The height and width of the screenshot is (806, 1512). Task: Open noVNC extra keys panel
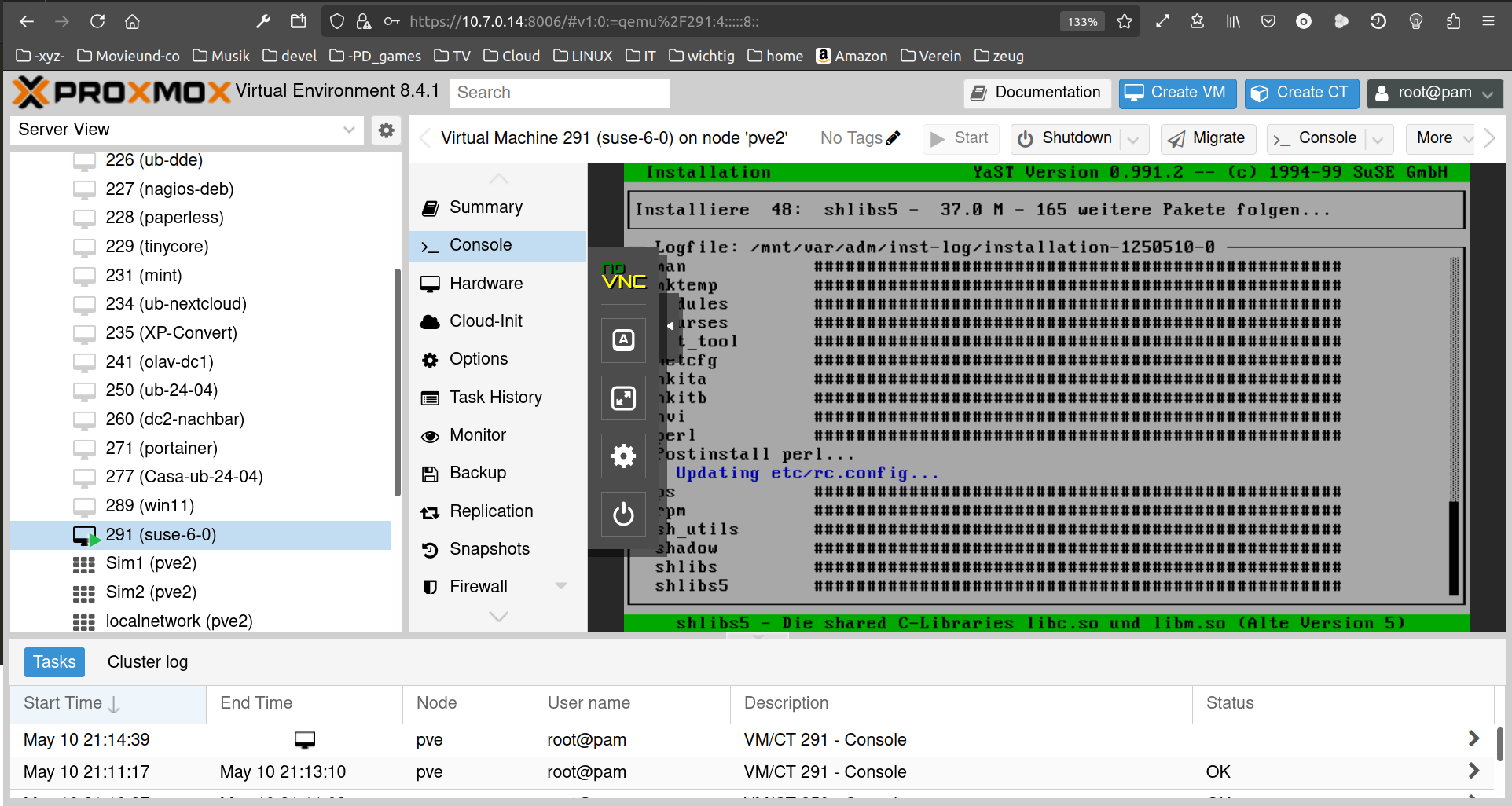[623, 340]
